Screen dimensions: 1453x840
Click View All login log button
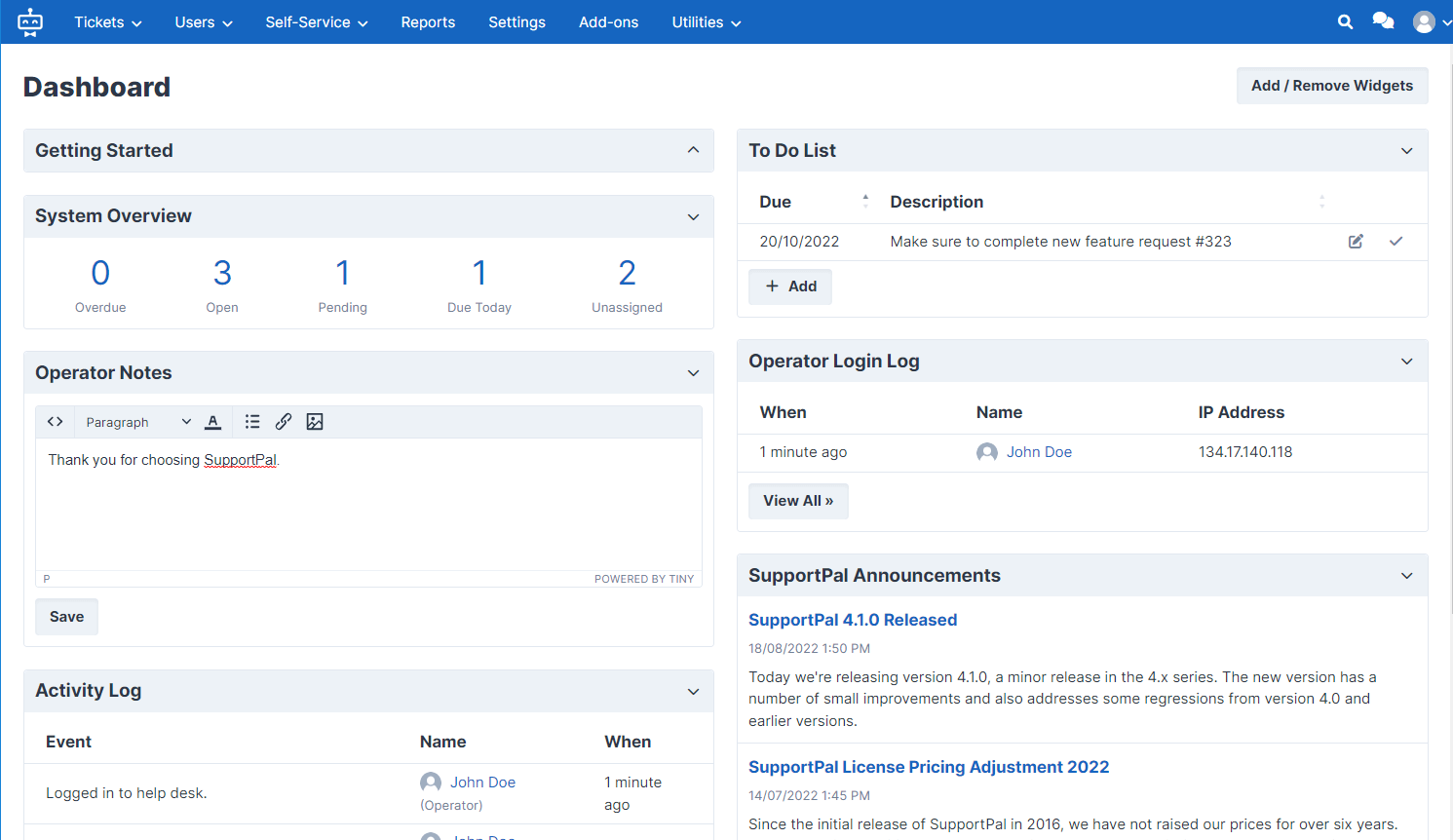pyautogui.click(x=798, y=501)
